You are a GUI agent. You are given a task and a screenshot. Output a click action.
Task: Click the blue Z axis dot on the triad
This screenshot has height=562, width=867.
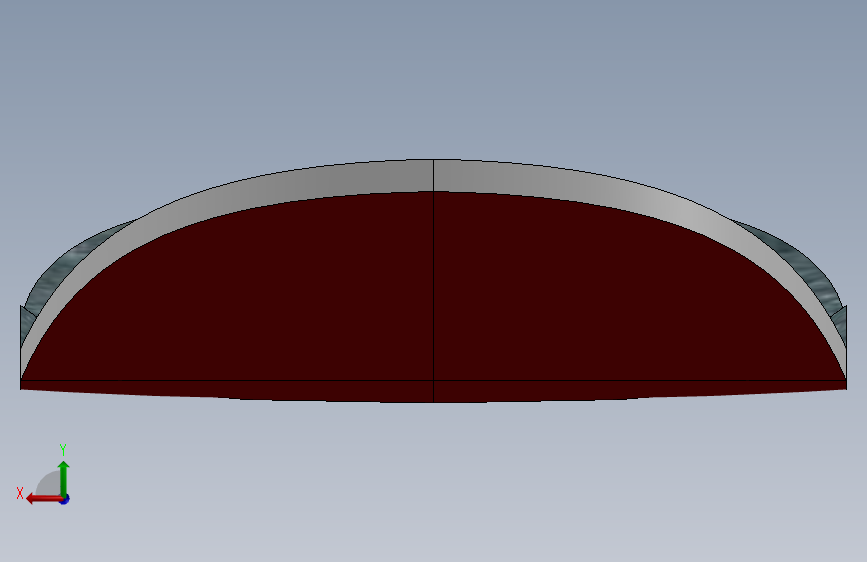tap(65, 499)
